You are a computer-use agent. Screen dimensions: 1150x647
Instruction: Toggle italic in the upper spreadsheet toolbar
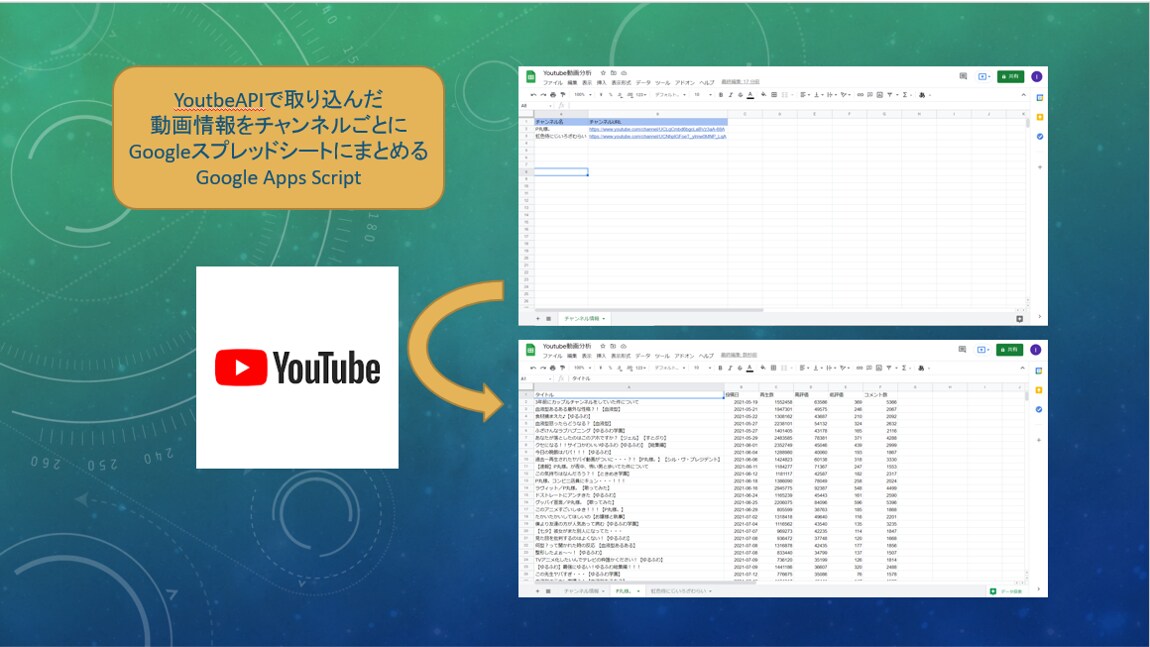(x=730, y=95)
